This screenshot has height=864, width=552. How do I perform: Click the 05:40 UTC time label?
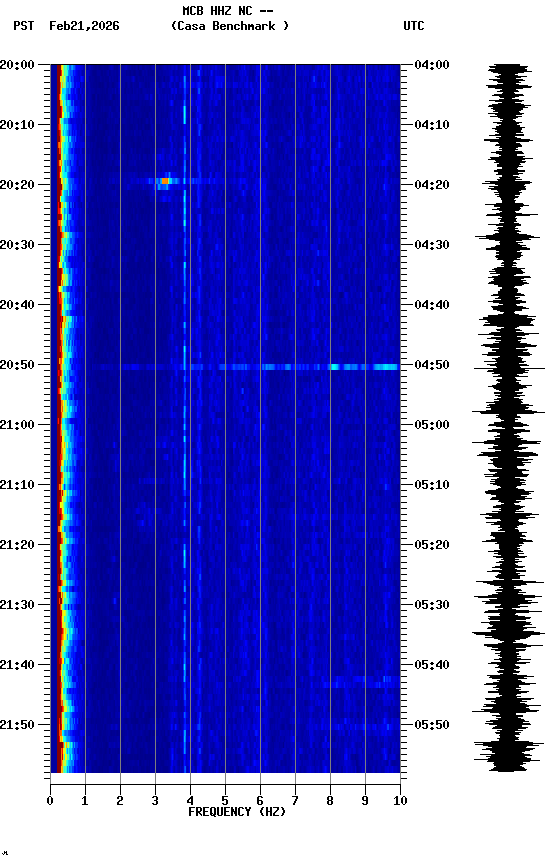(x=432, y=665)
